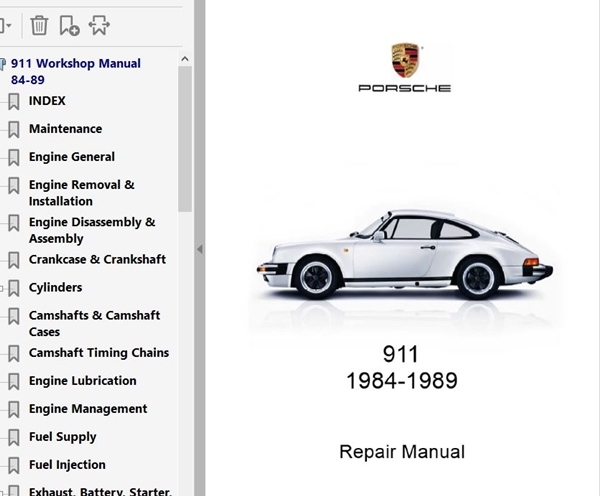Click the INDEX bookmark icon

pos(14,101)
